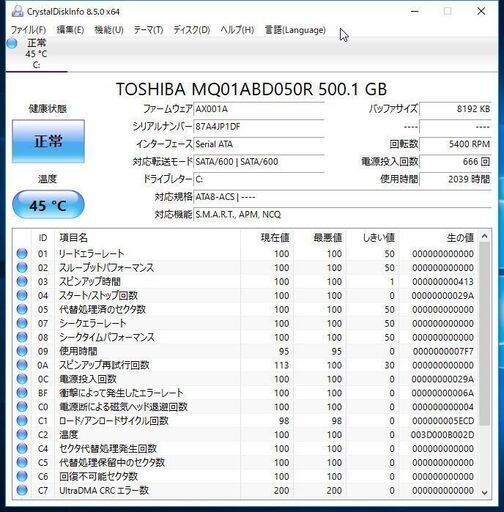504x512 pixels.
Task: Select the 代替処理済のセクタ数 attribute name
Action: [102, 309]
